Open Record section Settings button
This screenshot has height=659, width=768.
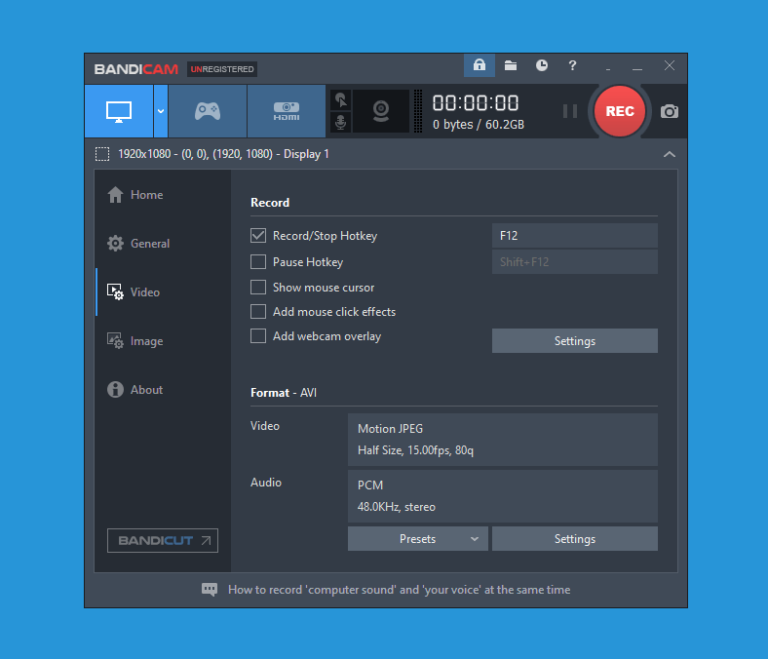575,341
